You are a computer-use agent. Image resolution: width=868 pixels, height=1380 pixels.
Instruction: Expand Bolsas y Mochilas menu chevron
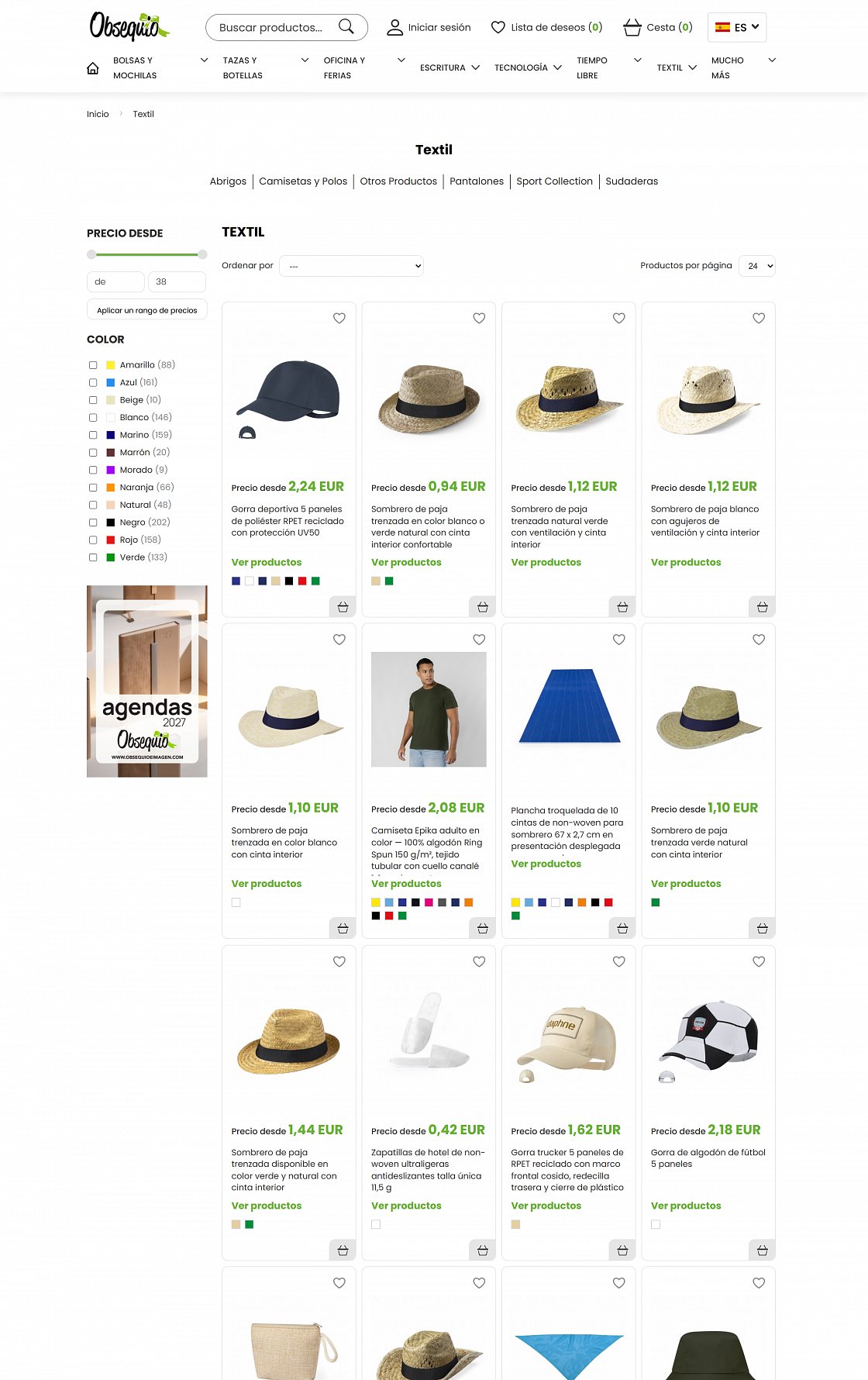204,60
